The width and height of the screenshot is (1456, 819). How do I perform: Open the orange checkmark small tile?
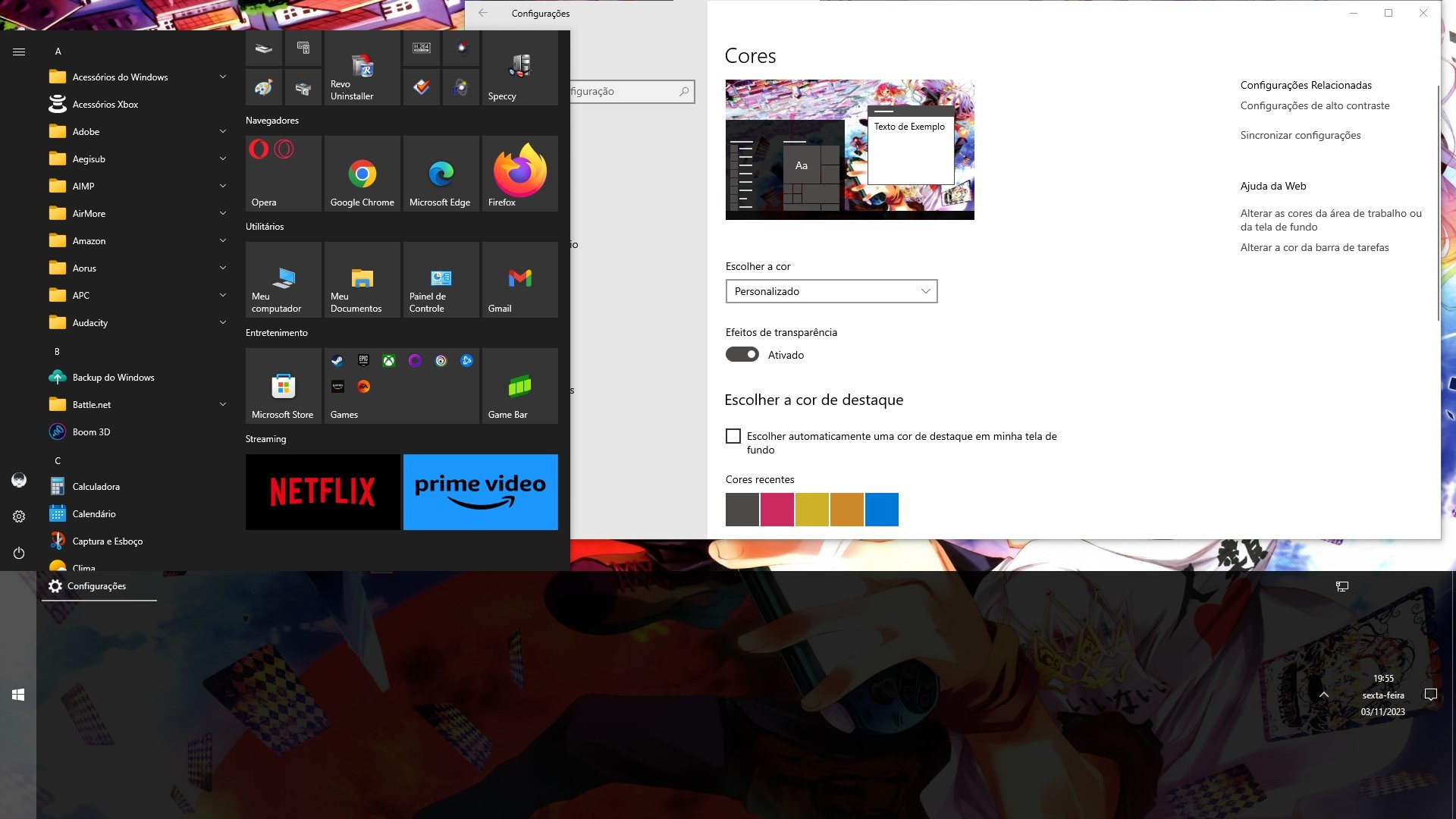coord(421,88)
